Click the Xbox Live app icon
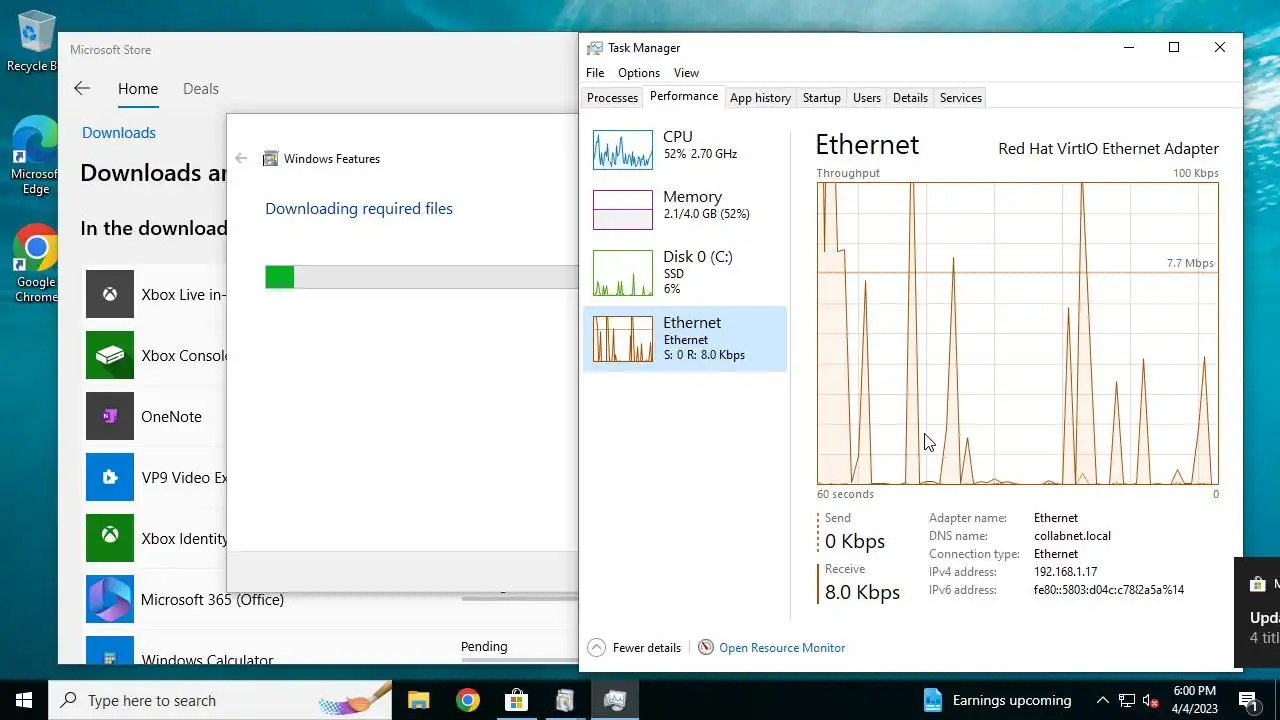Viewport: 1280px width, 720px height. [x=110, y=294]
